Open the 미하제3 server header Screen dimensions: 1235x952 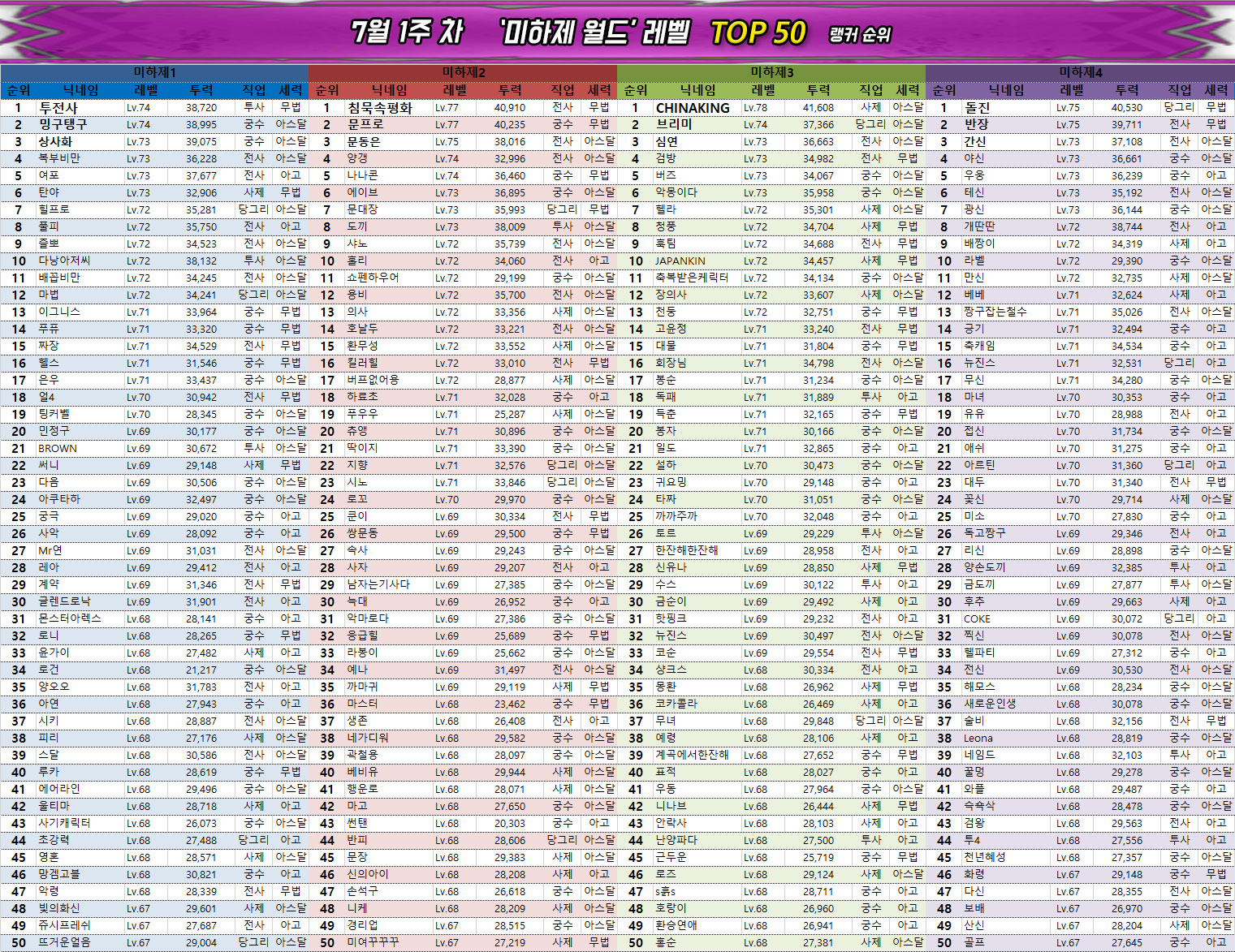771,72
